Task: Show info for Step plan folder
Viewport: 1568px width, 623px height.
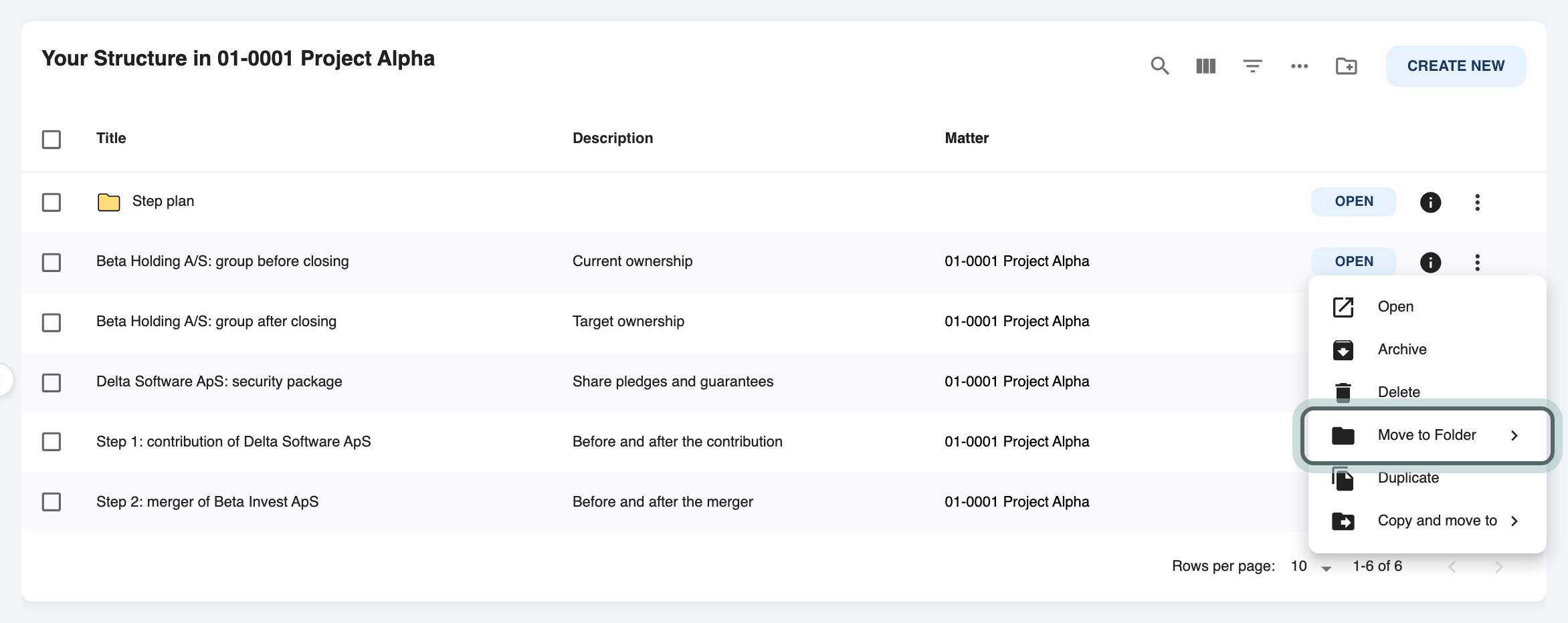Action: coord(1430,202)
